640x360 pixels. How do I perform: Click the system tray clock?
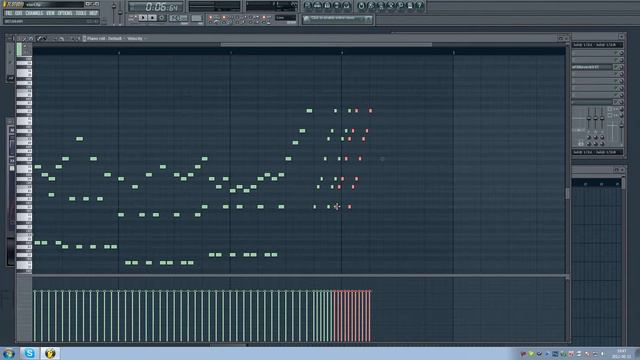(622, 353)
